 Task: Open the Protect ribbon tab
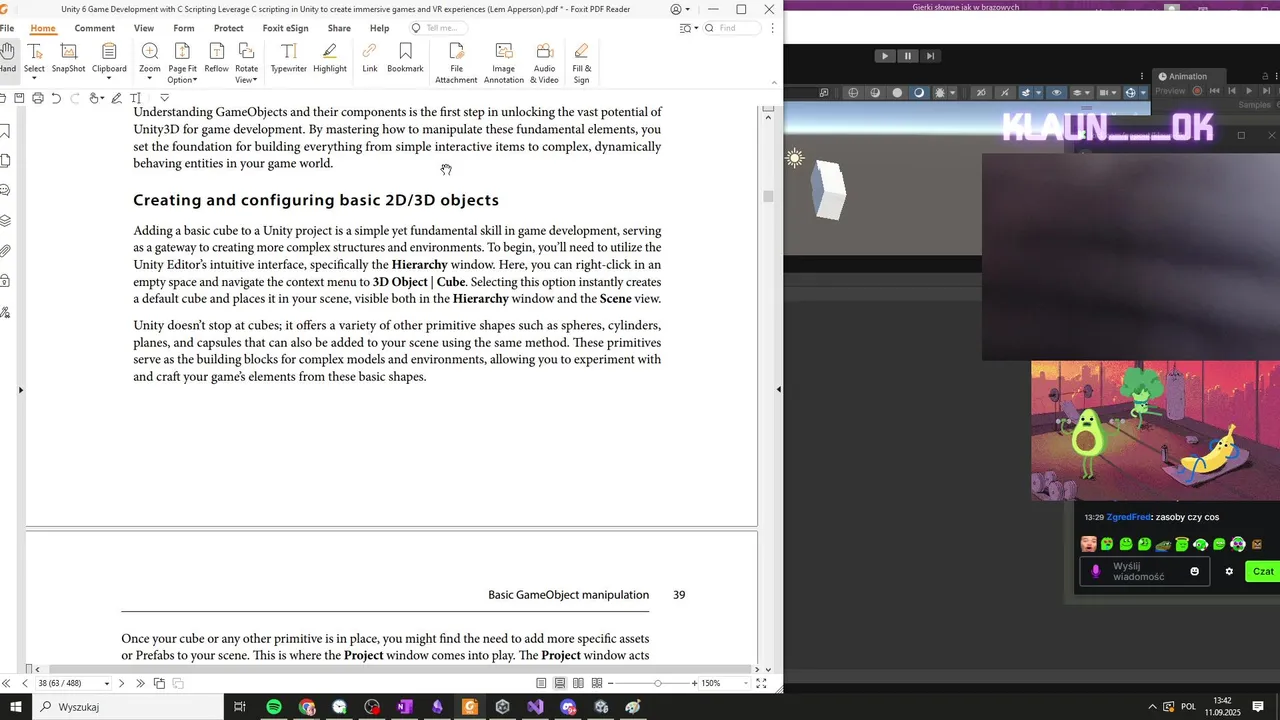pyautogui.click(x=228, y=28)
